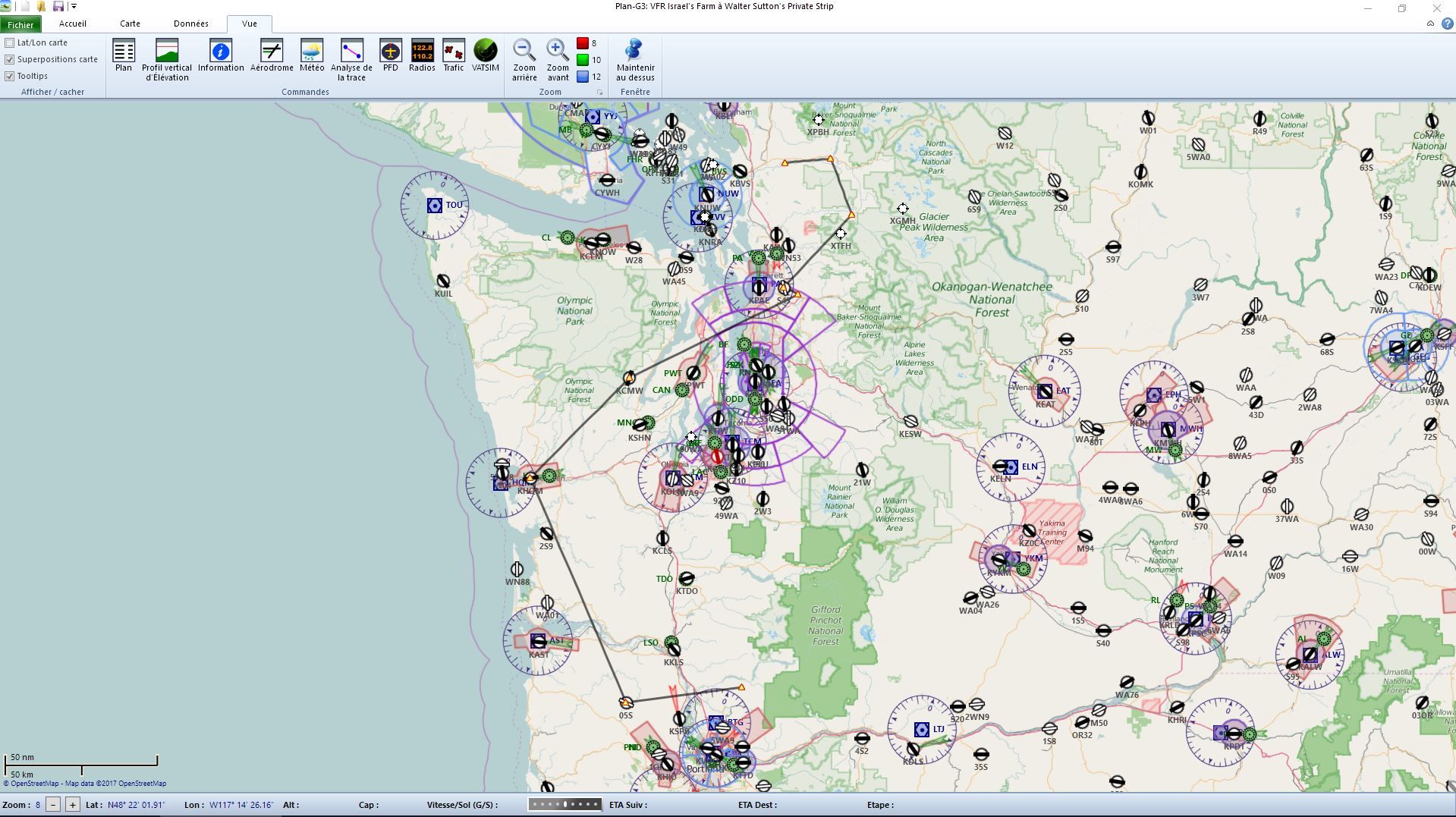
Task: Toggle the Tooltips checkbox
Action: click(10, 77)
